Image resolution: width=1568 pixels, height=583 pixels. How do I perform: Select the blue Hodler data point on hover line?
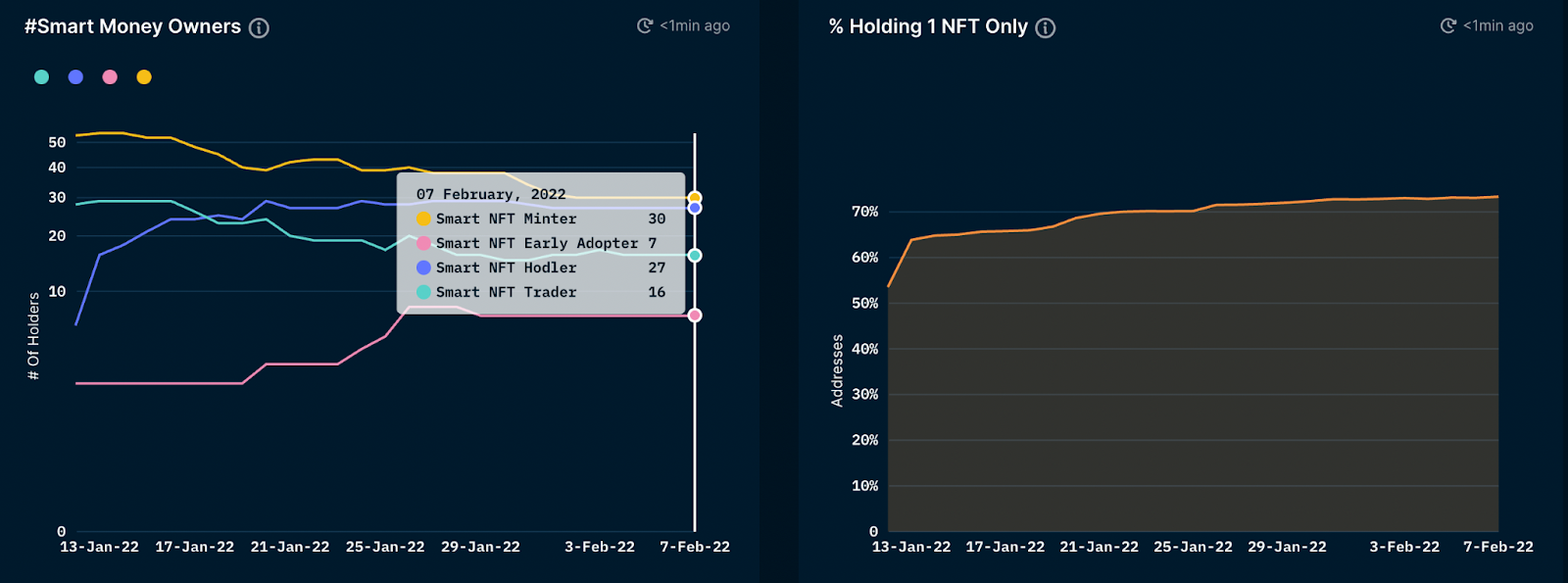pyautogui.click(x=695, y=208)
